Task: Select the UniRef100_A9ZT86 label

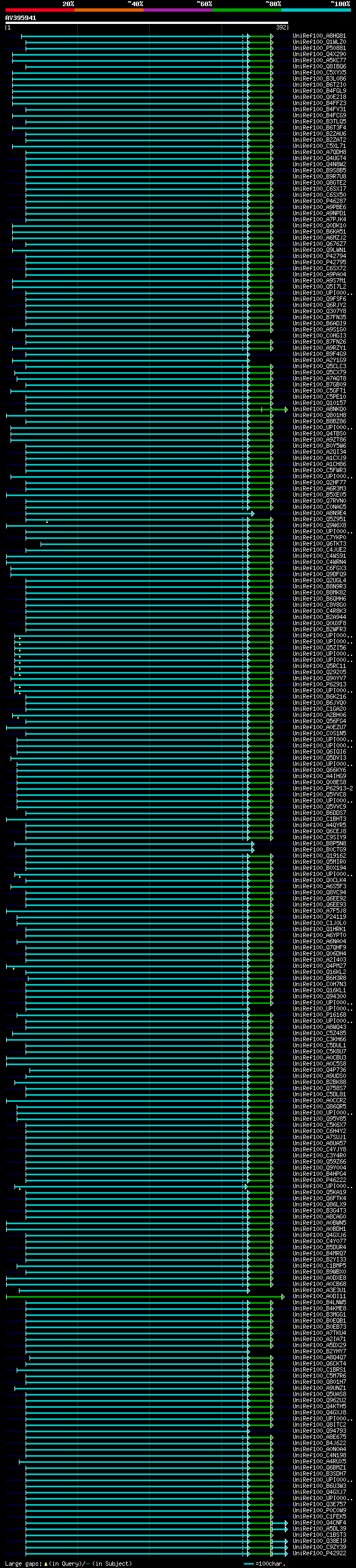Action: 319,440
